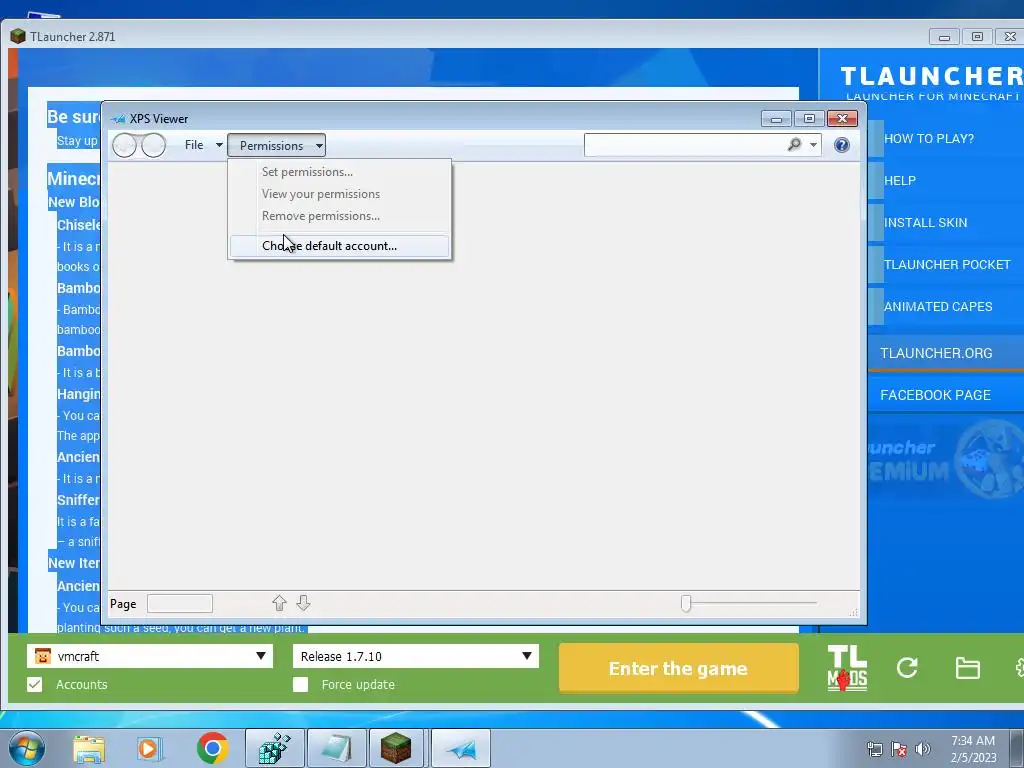This screenshot has height=768, width=1024.
Task: Click the TLAUNCHER.ORG button
Action: [946, 353]
